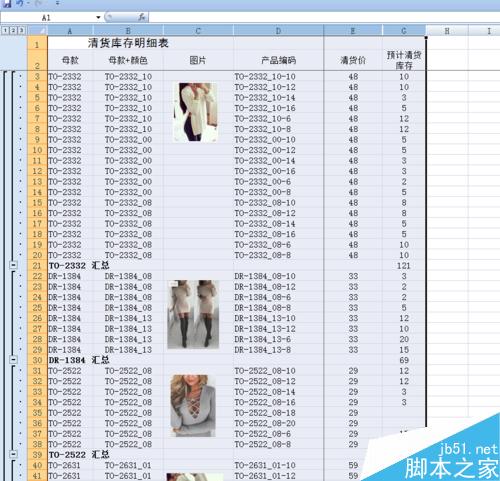Select column G header
The width and height of the screenshot is (500, 481).
tap(404, 31)
